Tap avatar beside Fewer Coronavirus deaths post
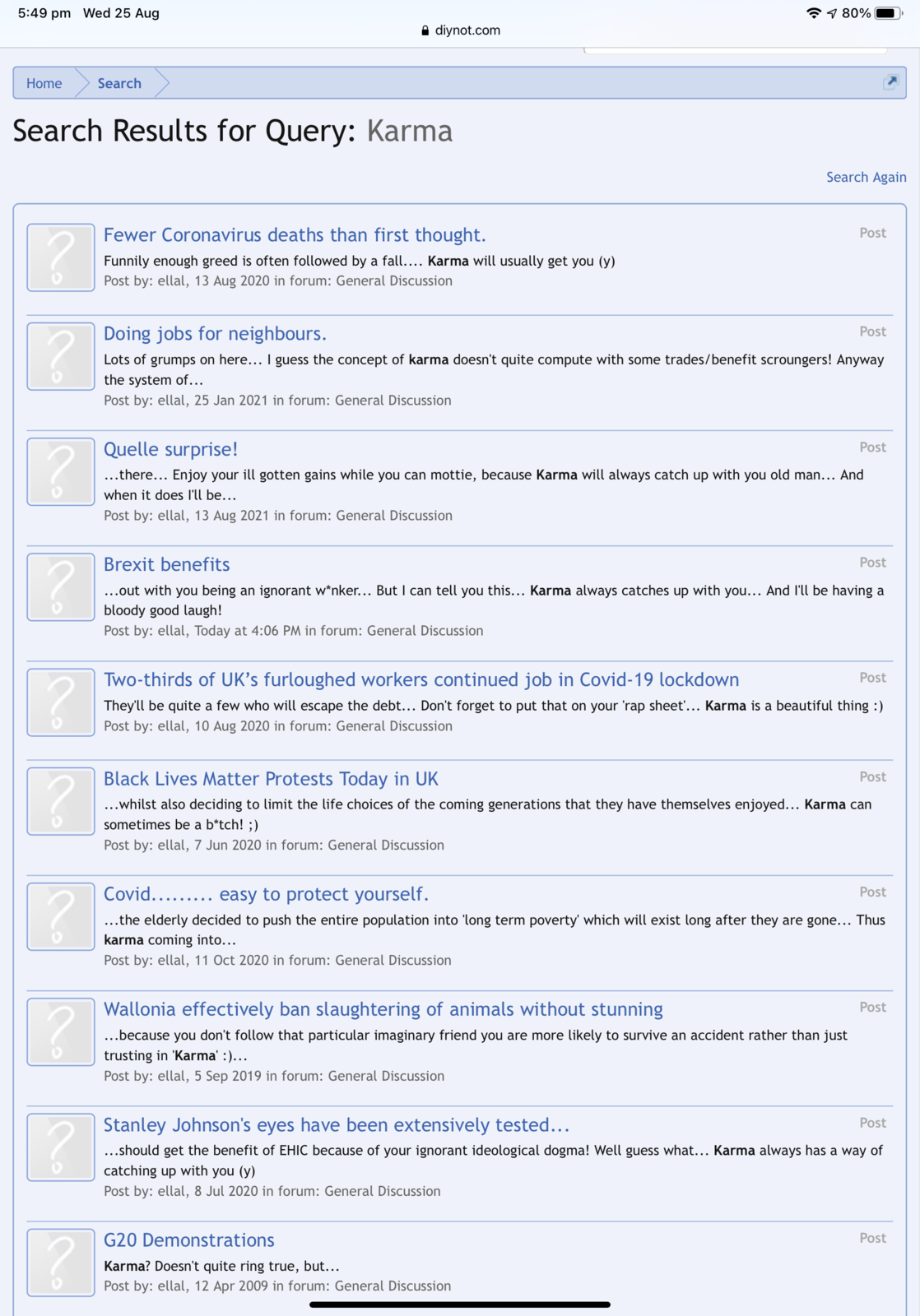This screenshot has height=1316, width=920. 61,257
